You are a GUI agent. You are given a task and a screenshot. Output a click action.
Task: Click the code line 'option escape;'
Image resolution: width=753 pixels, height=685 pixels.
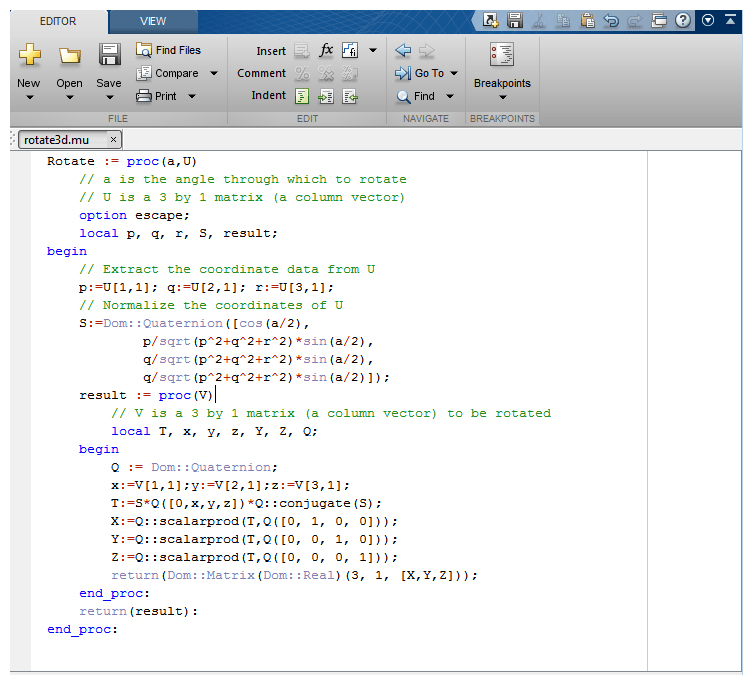134,215
